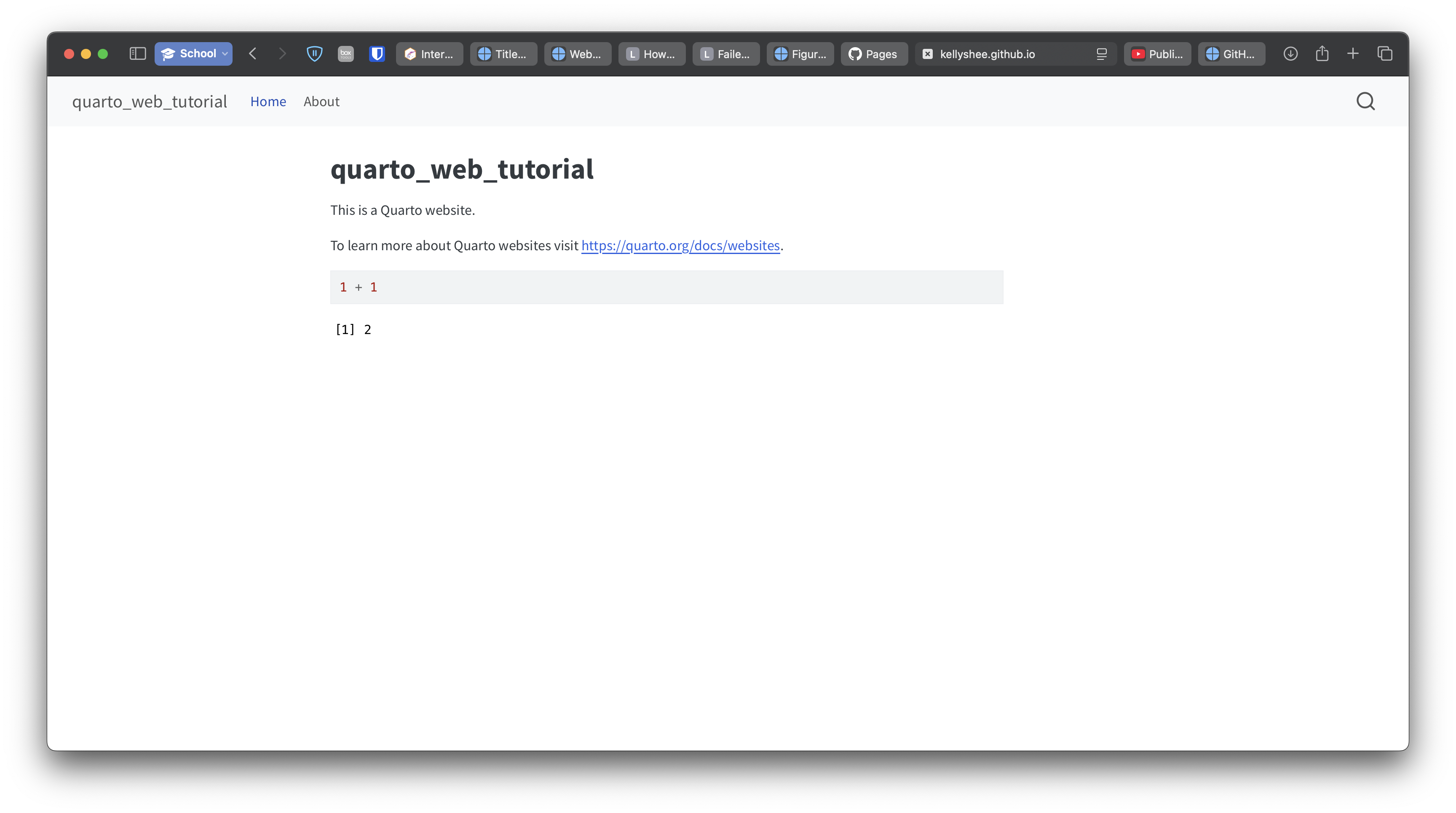
Task: Switch to the Web... tab
Action: [x=578, y=53]
